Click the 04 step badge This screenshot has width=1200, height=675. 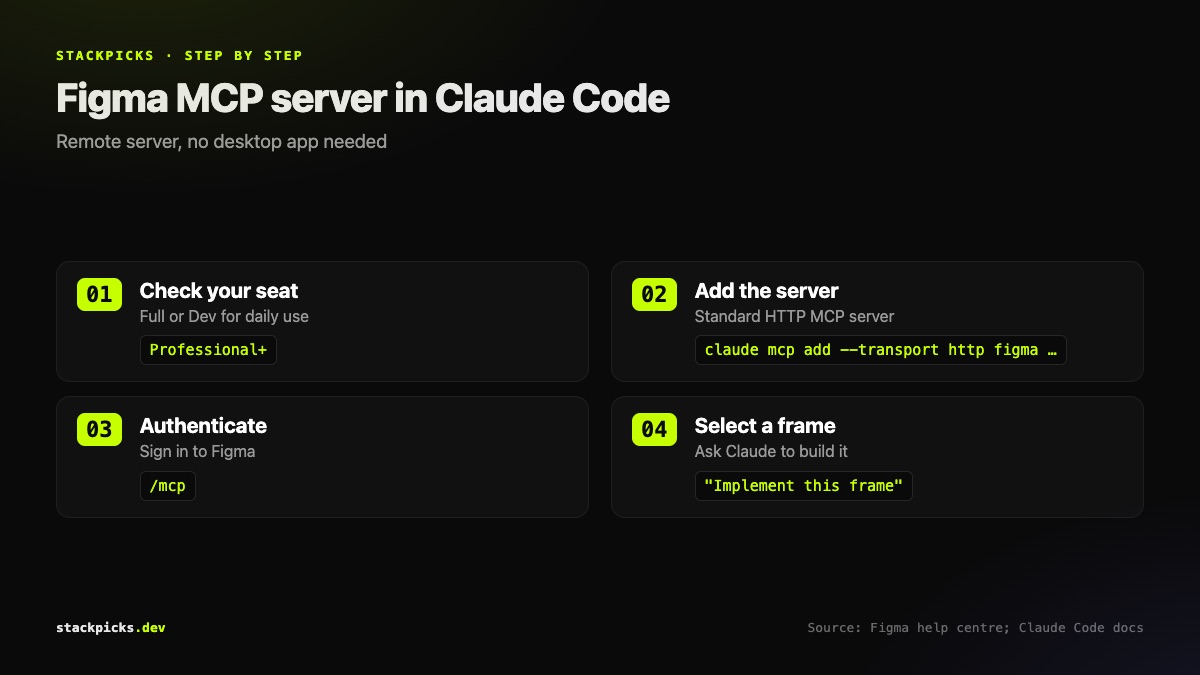(654, 429)
